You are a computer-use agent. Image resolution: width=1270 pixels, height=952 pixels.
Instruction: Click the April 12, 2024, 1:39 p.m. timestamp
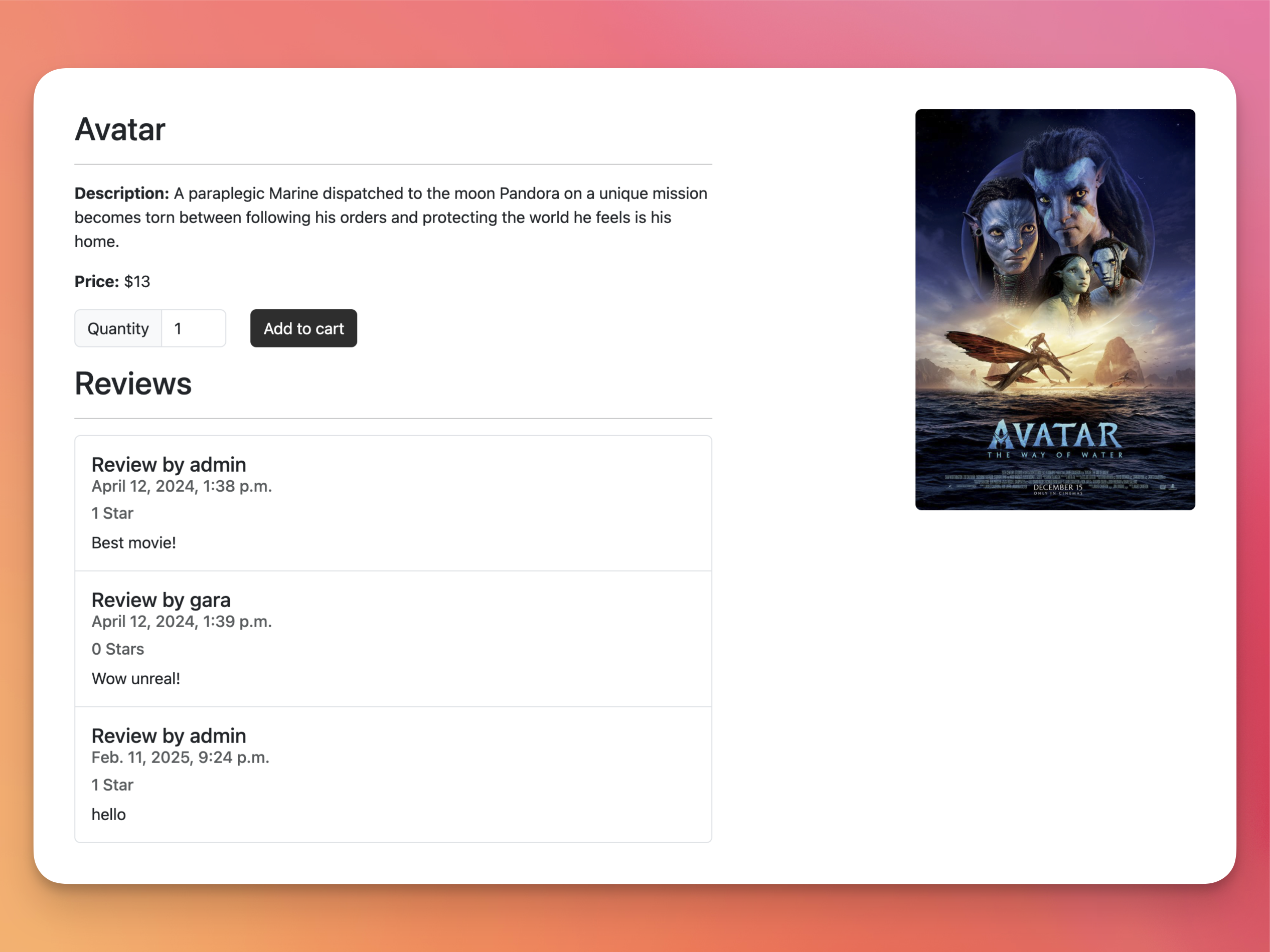point(182,621)
